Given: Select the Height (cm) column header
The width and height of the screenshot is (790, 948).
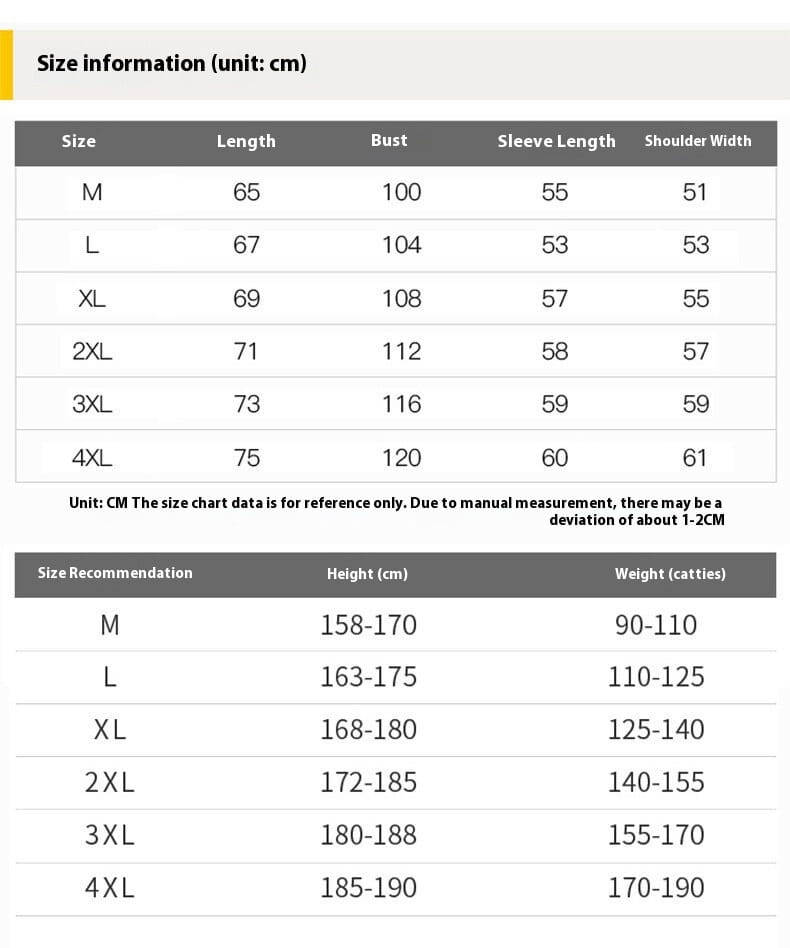Looking at the screenshot, I should pyautogui.click(x=367, y=574).
